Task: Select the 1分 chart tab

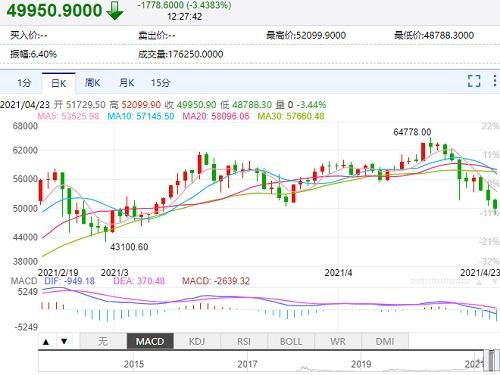Action: [24, 83]
